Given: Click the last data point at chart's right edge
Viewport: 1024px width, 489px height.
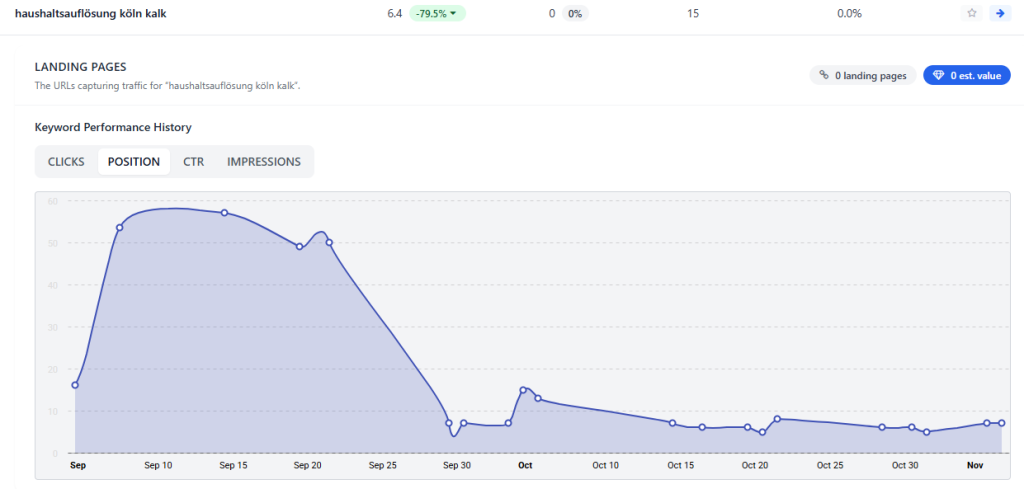Looking at the screenshot, I should (x=1001, y=423).
